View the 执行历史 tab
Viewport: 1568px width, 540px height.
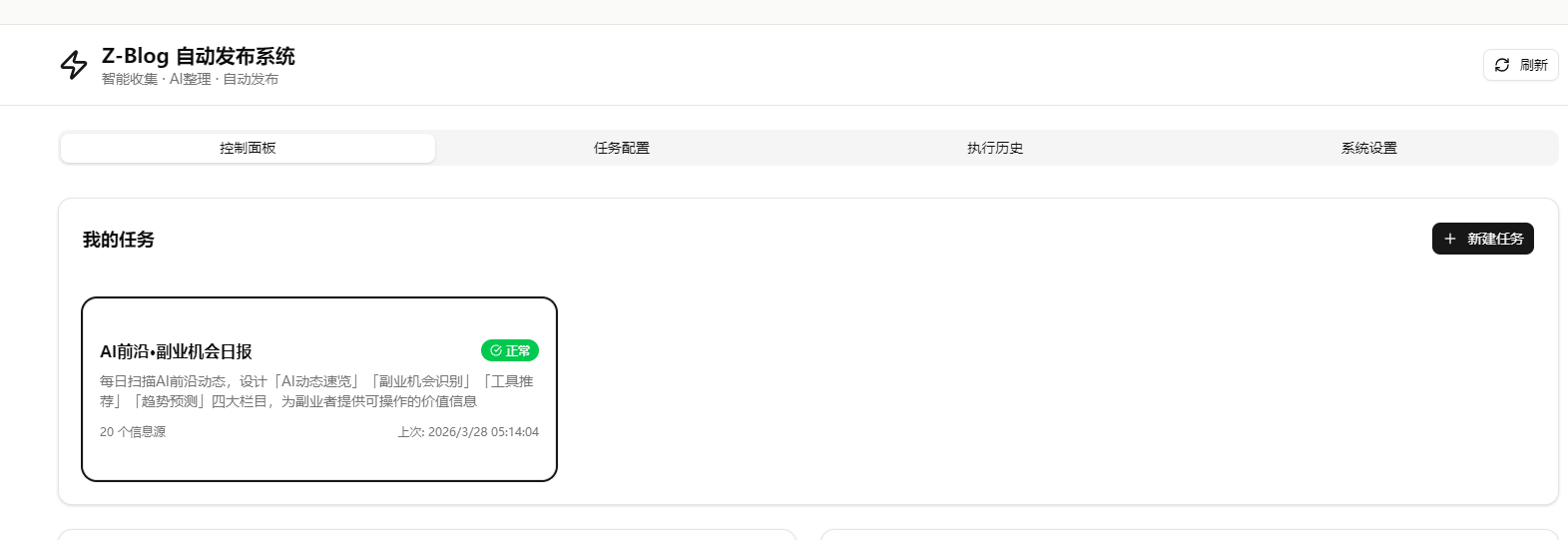pyautogui.click(x=994, y=148)
